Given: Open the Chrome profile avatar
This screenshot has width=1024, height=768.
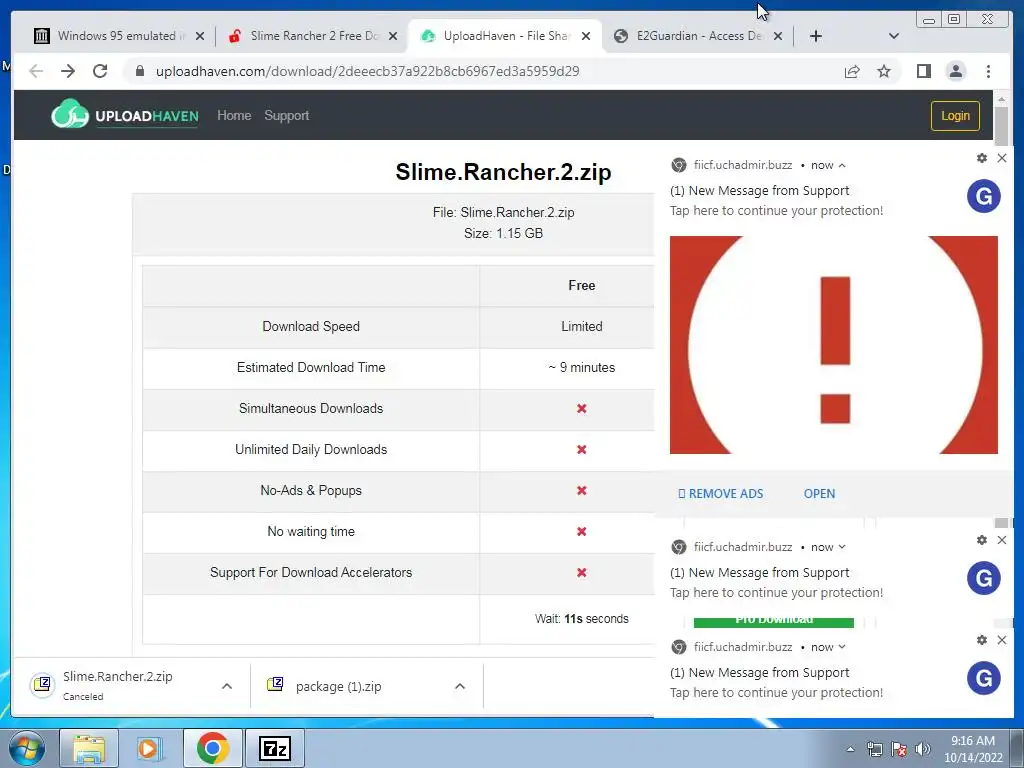Looking at the screenshot, I should pyautogui.click(x=955, y=71).
